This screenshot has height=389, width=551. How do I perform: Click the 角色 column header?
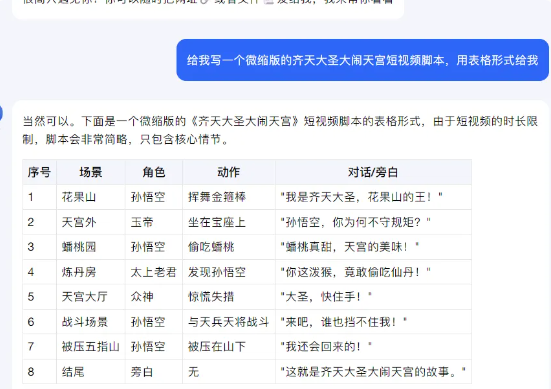tap(154, 172)
